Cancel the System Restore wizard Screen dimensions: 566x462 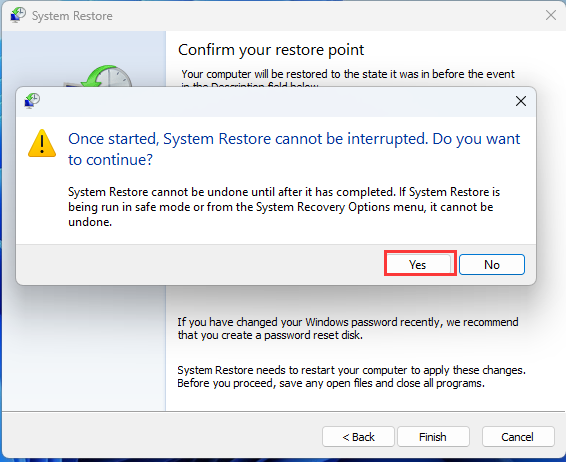[518, 437]
